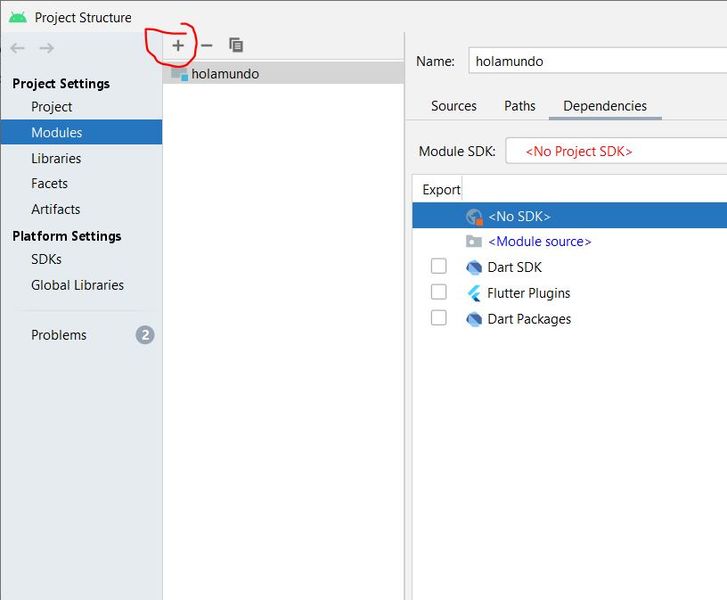
Task: Click the Export column header
Action: [x=441, y=190]
